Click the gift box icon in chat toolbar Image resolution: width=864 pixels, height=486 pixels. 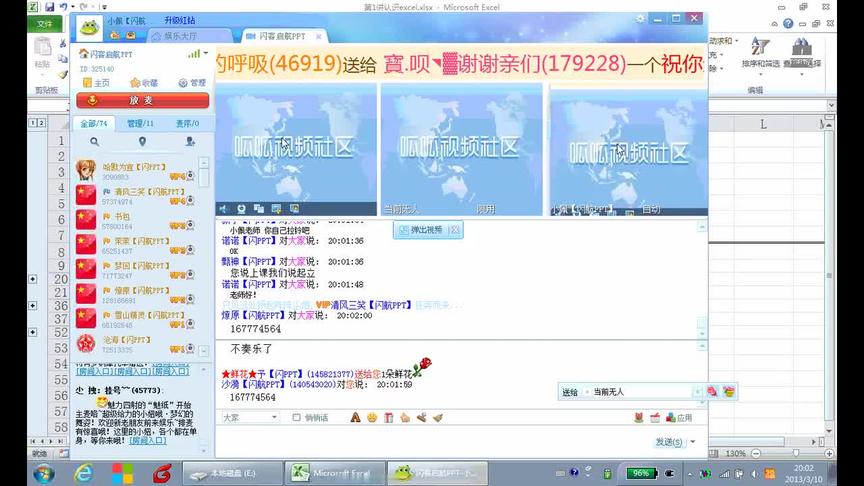[x=388, y=418]
